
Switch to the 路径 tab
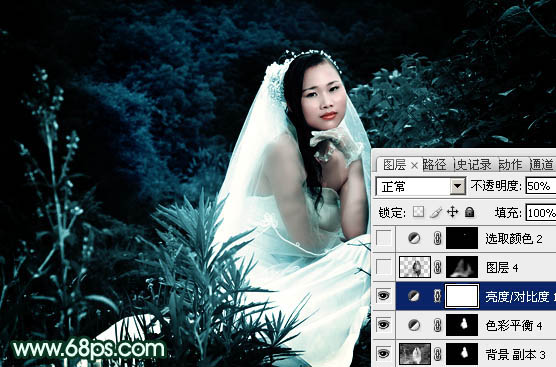click(435, 165)
